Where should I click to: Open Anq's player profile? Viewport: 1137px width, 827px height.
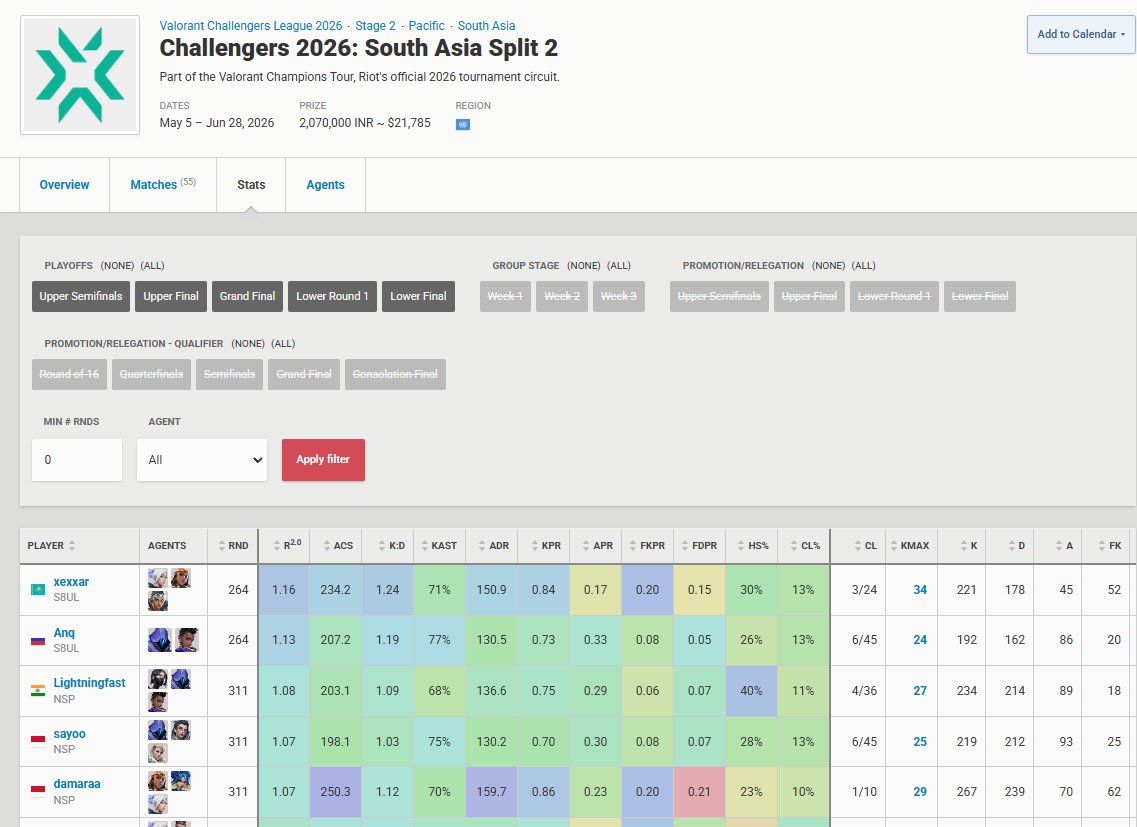click(x=64, y=633)
